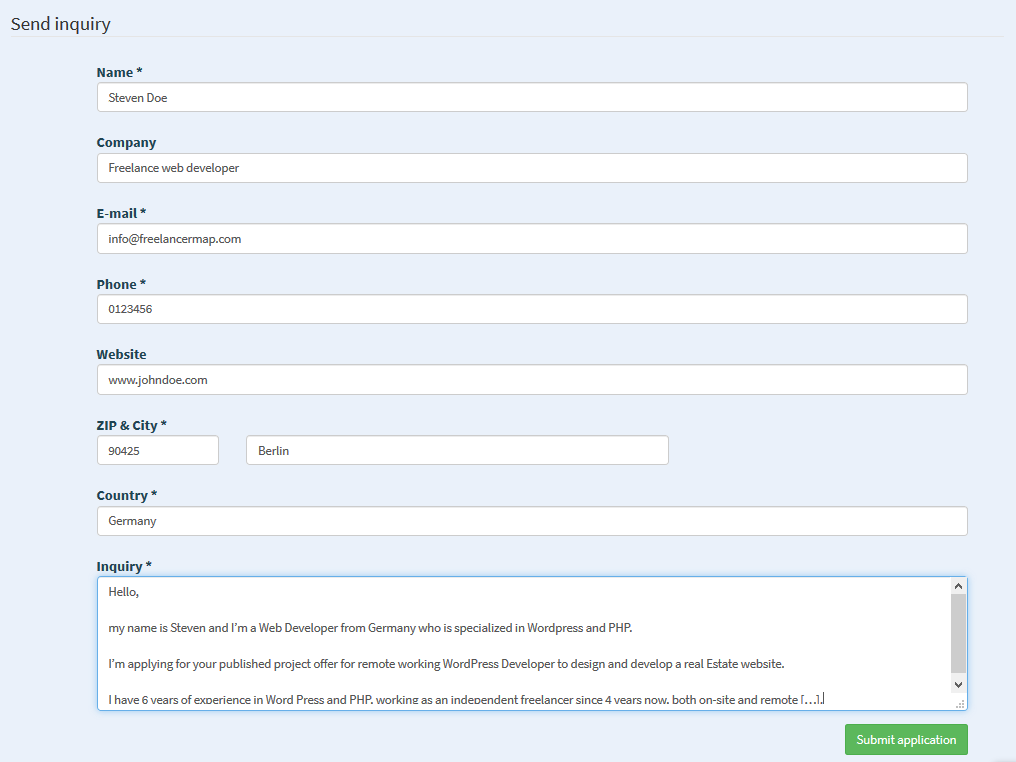Click the E-mail address input field
1016x762 pixels.
click(x=531, y=239)
